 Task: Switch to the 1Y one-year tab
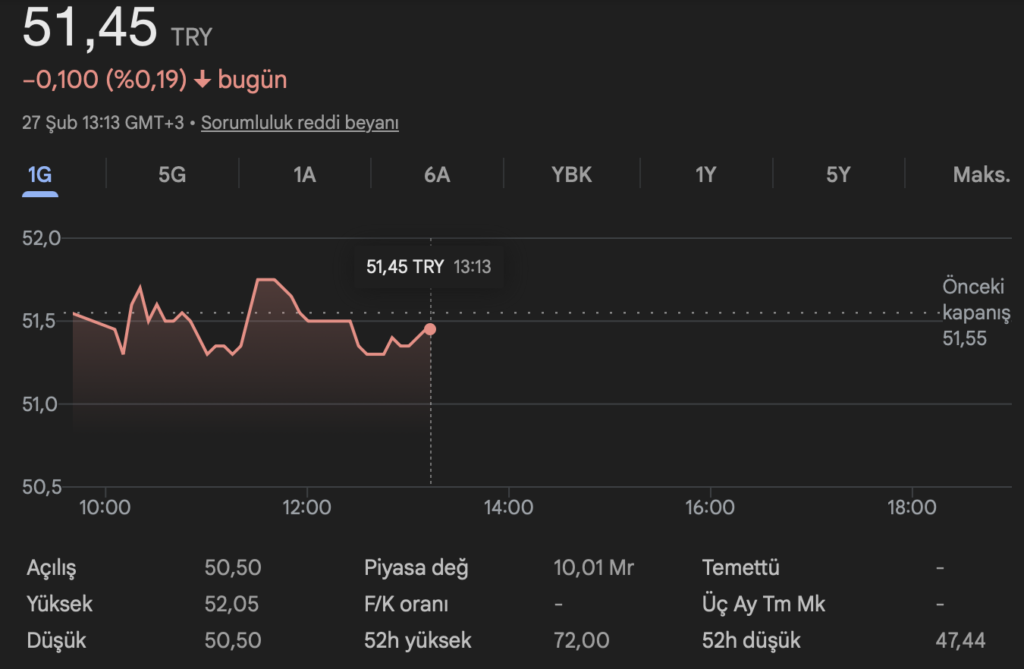706,175
